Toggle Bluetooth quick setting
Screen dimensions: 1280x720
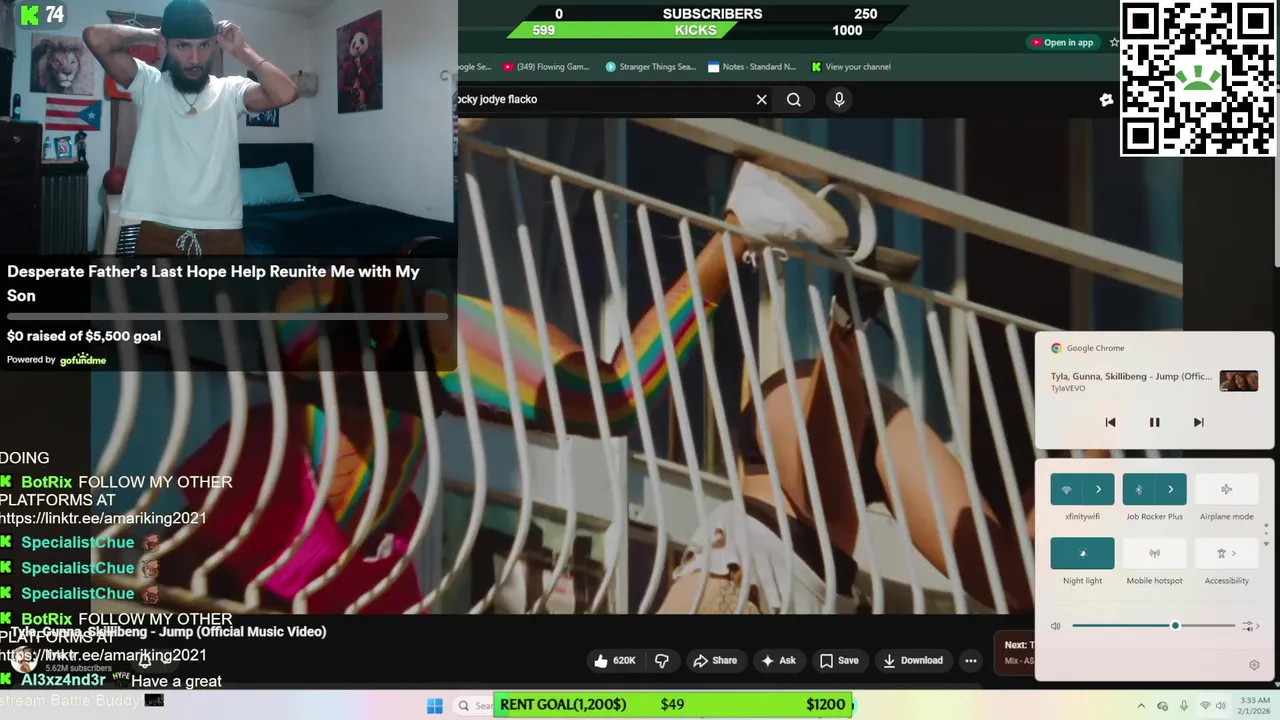[1138, 489]
